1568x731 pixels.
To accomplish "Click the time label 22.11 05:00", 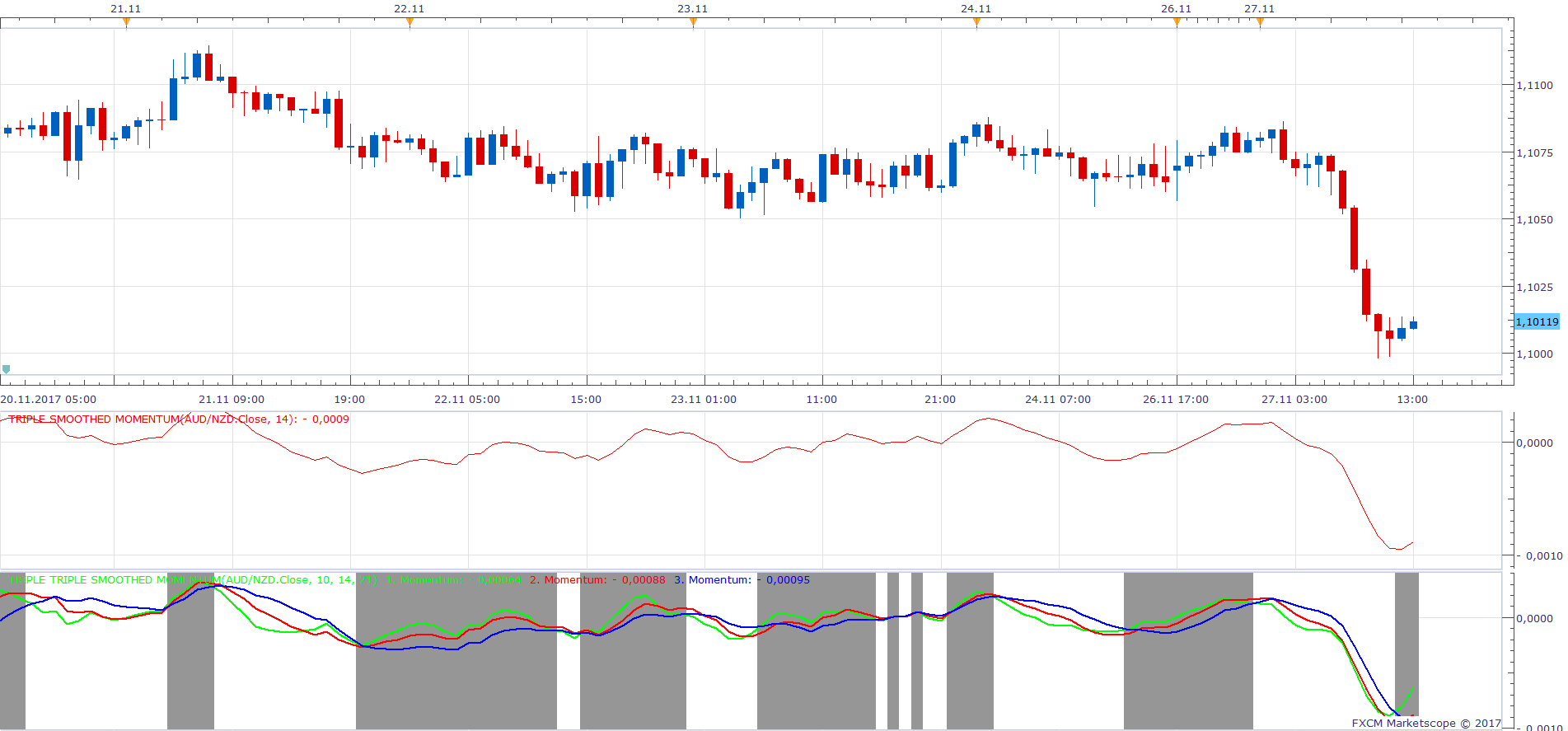I will pos(467,399).
